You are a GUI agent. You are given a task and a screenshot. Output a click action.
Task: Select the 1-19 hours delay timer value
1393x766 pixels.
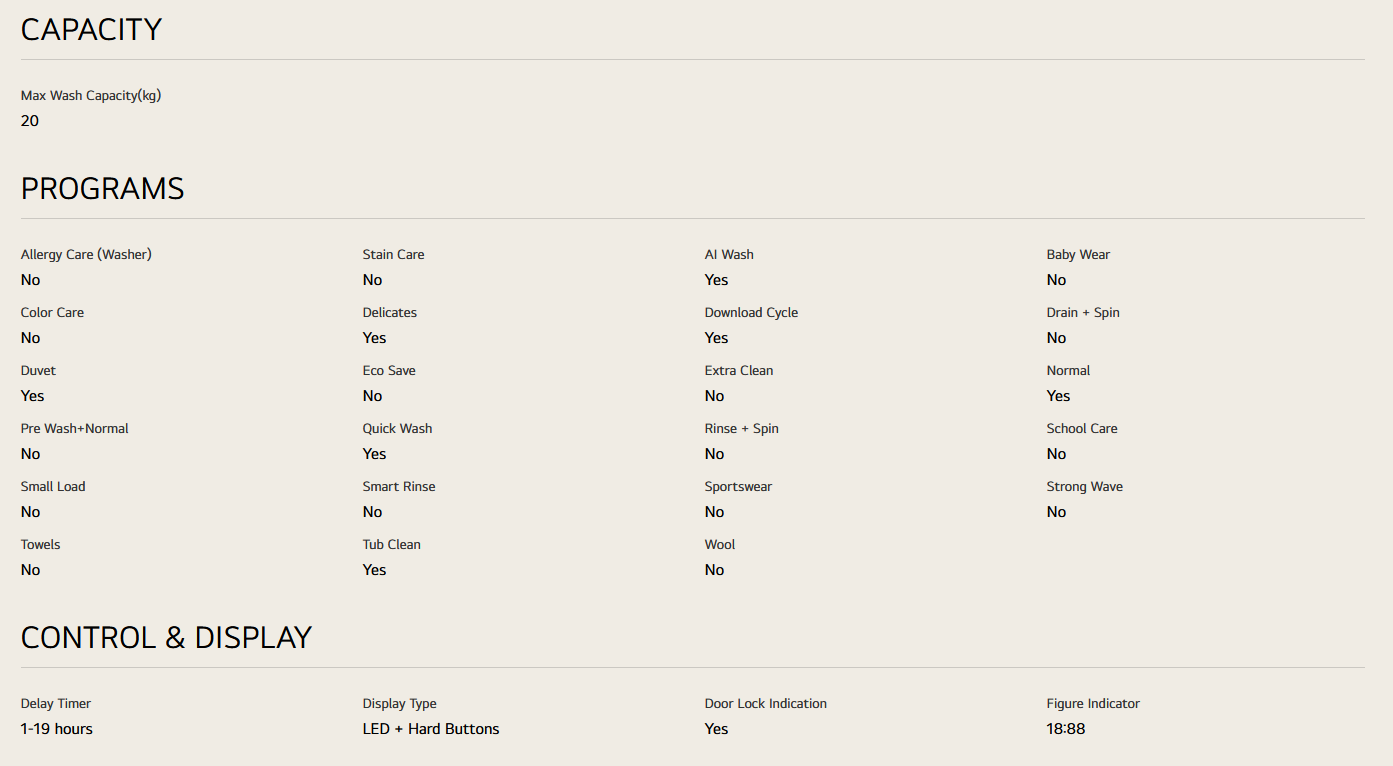click(57, 729)
